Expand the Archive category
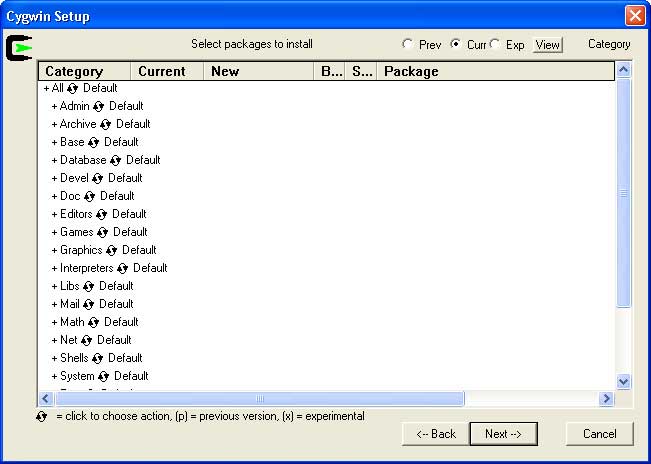The width and height of the screenshot is (651, 464). click(x=54, y=125)
